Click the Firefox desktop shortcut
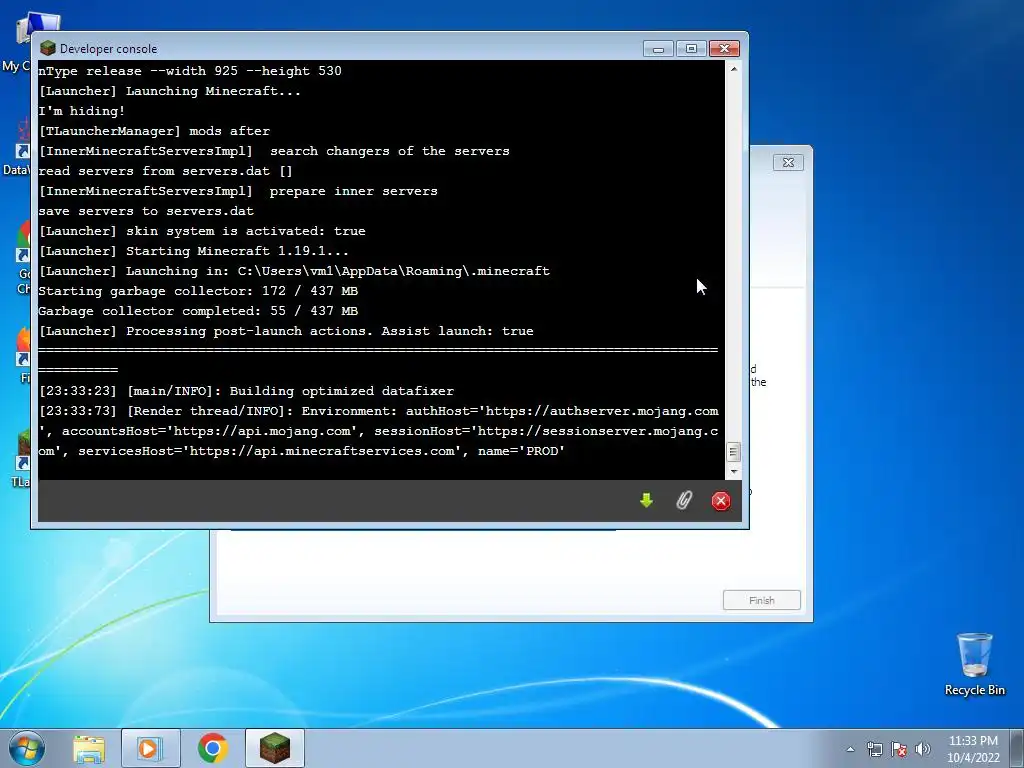This screenshot has width=1024, height=768. (x=24, y=355)
